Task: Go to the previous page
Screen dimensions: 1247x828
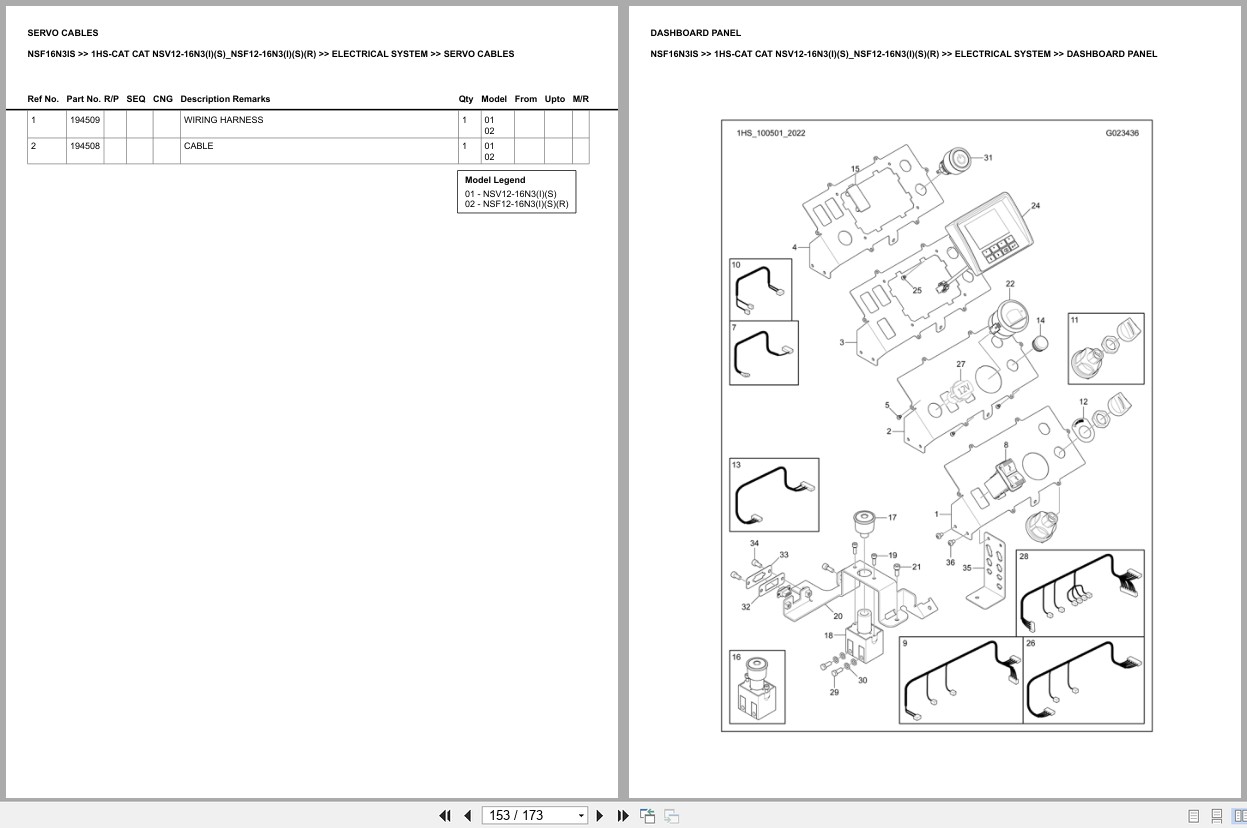Action: click(467, 816)
